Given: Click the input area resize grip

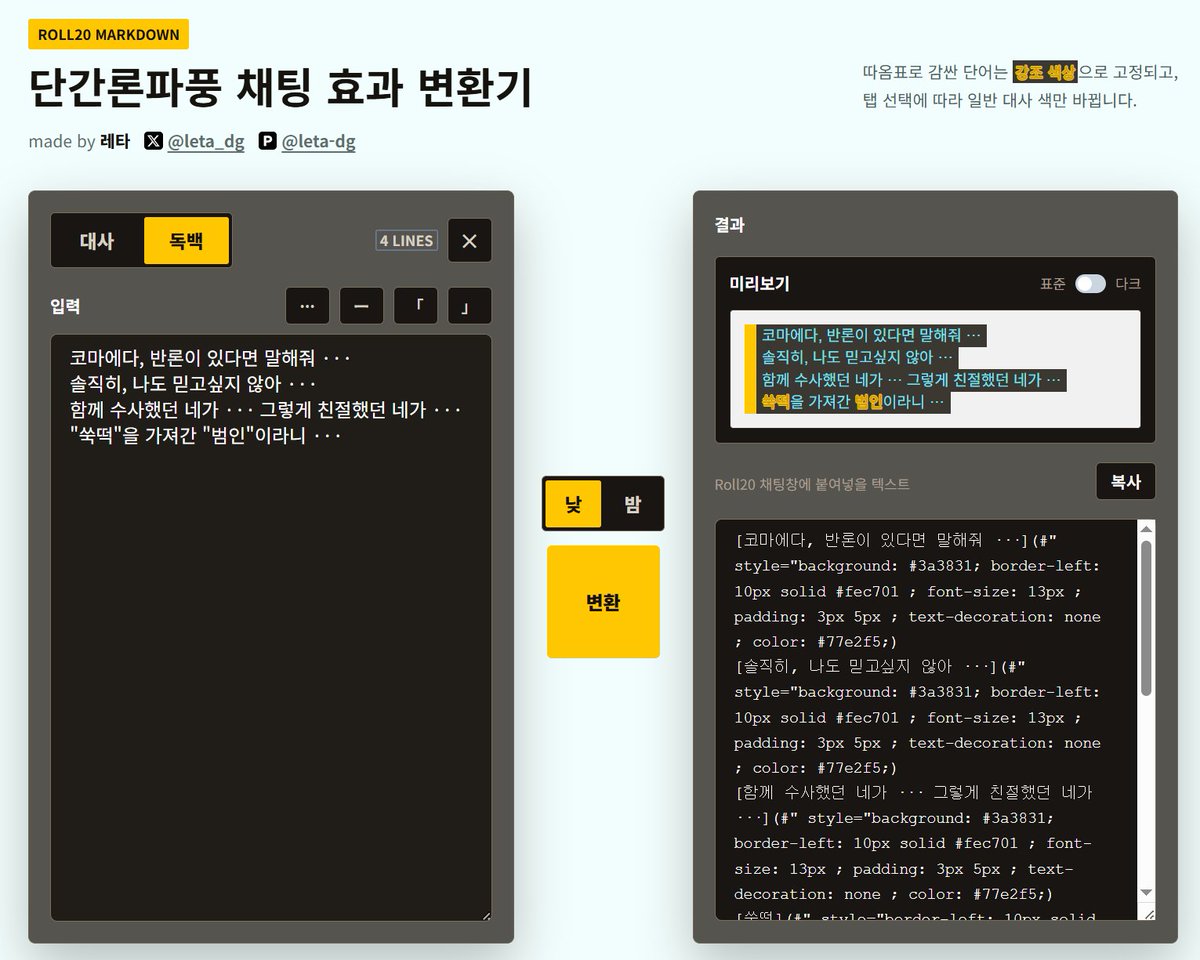Looking at the screenshot, I should [x=485, y=914].
